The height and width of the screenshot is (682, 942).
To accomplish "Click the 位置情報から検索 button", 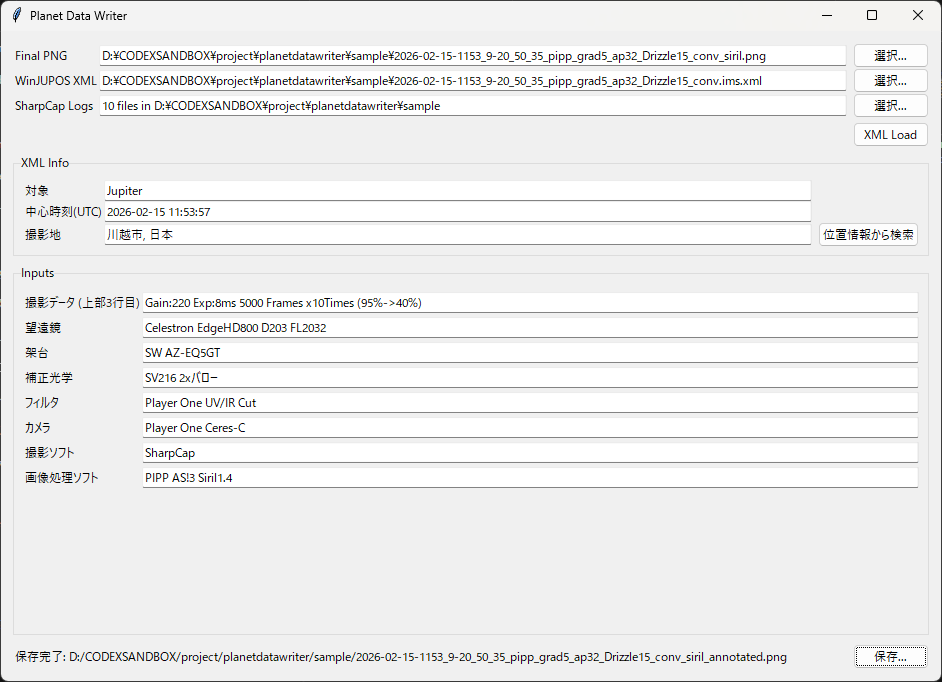I will (x=868, y=235).
